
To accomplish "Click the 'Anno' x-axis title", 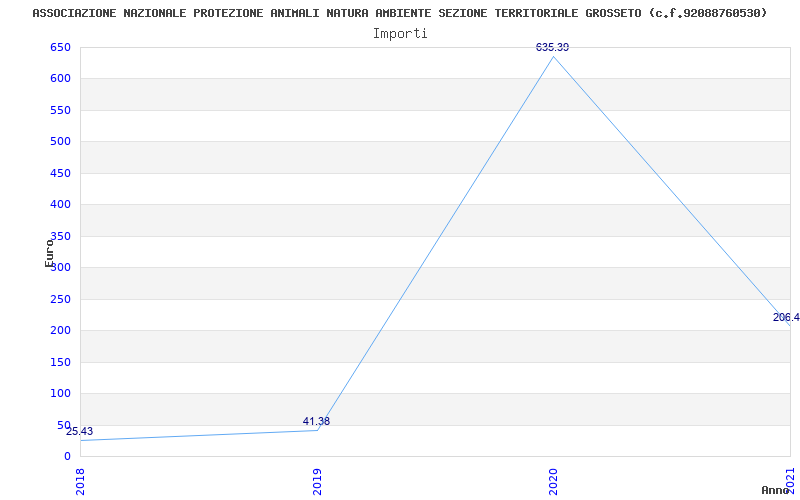I will point(775,490).
